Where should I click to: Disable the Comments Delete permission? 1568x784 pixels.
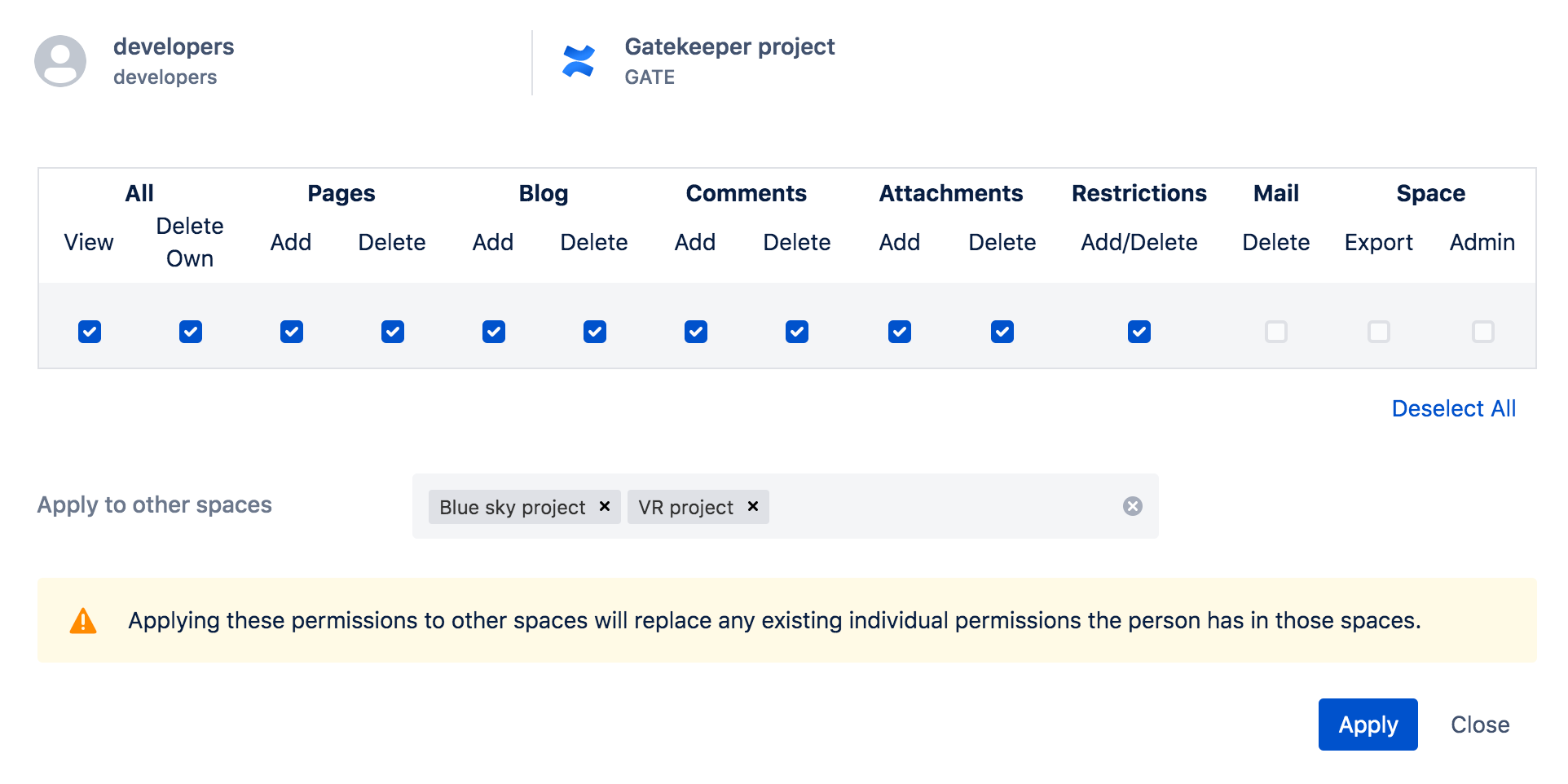(x=797, y=332)
